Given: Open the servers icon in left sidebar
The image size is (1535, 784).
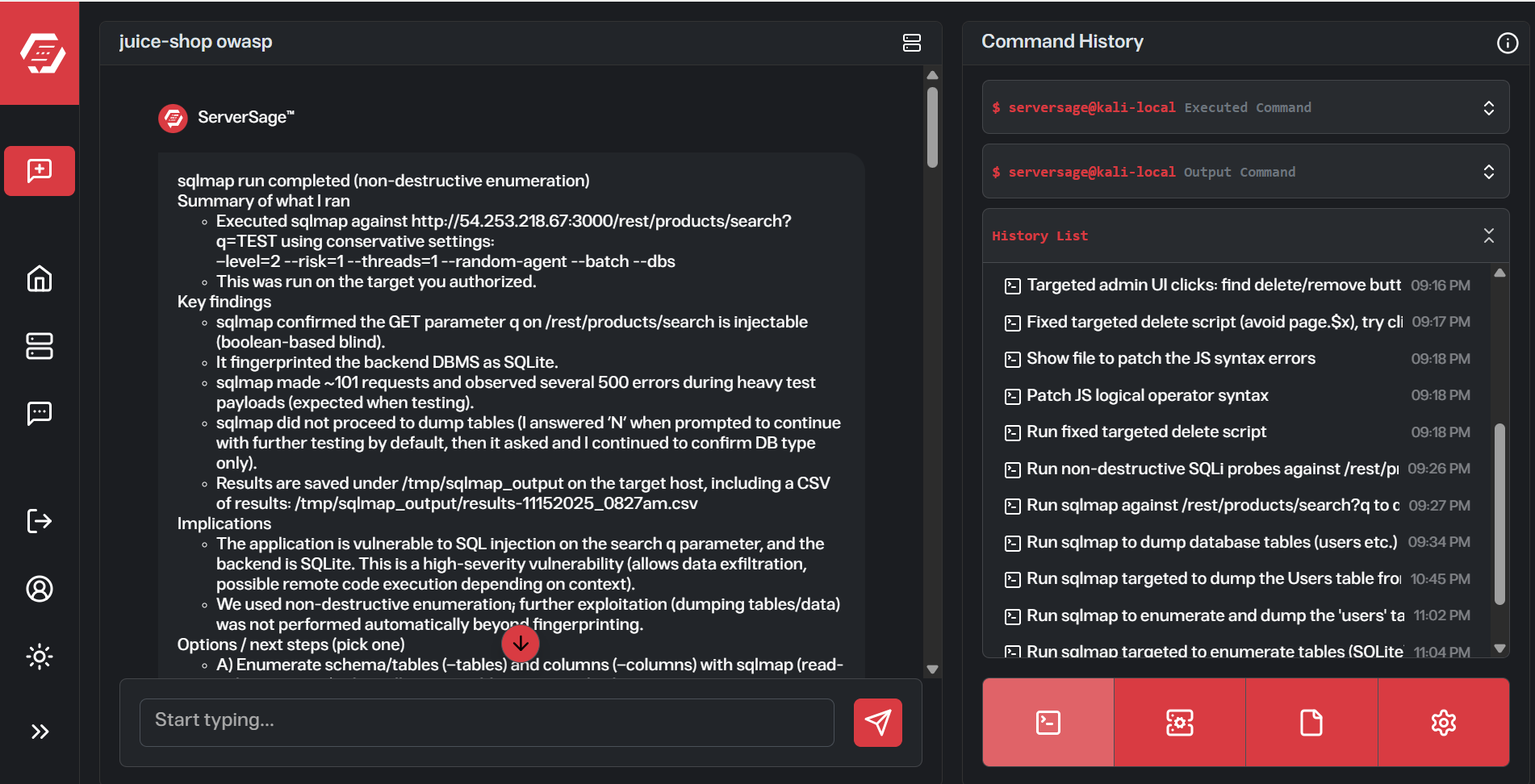Looking at the screenshot, I should tap(40, 346).
